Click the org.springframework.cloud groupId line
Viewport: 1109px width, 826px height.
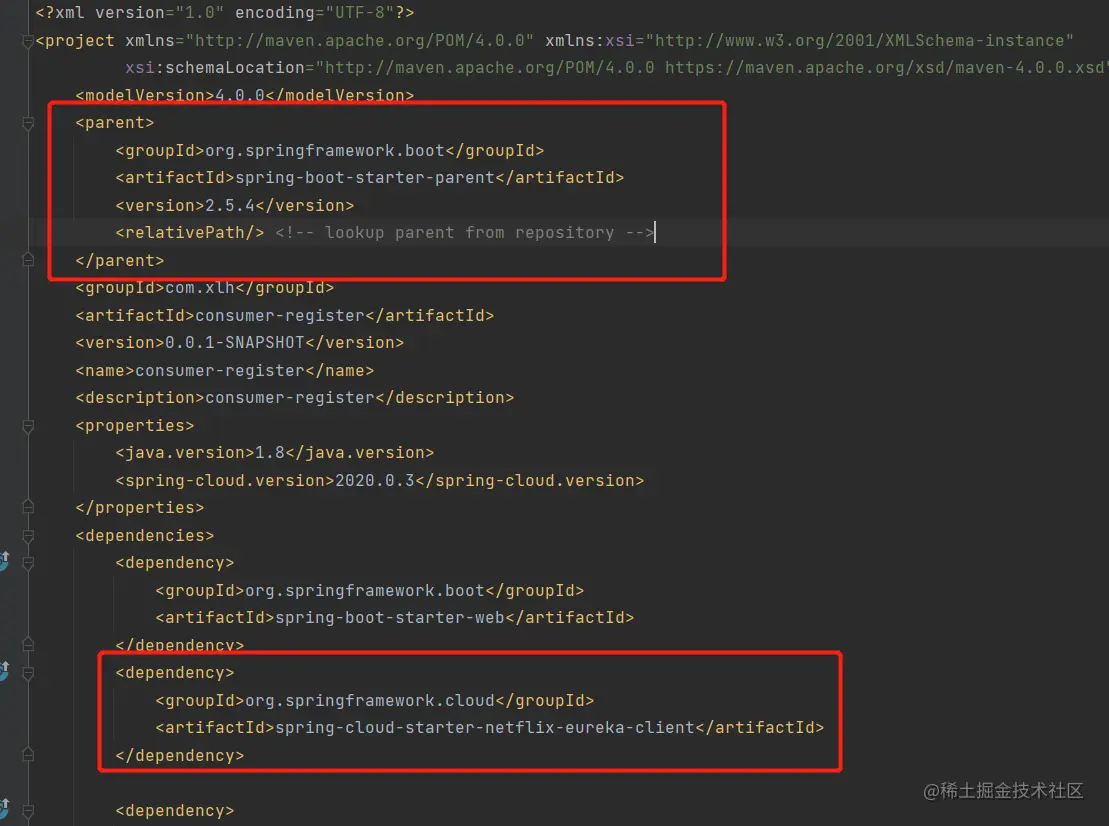[375, 701]
